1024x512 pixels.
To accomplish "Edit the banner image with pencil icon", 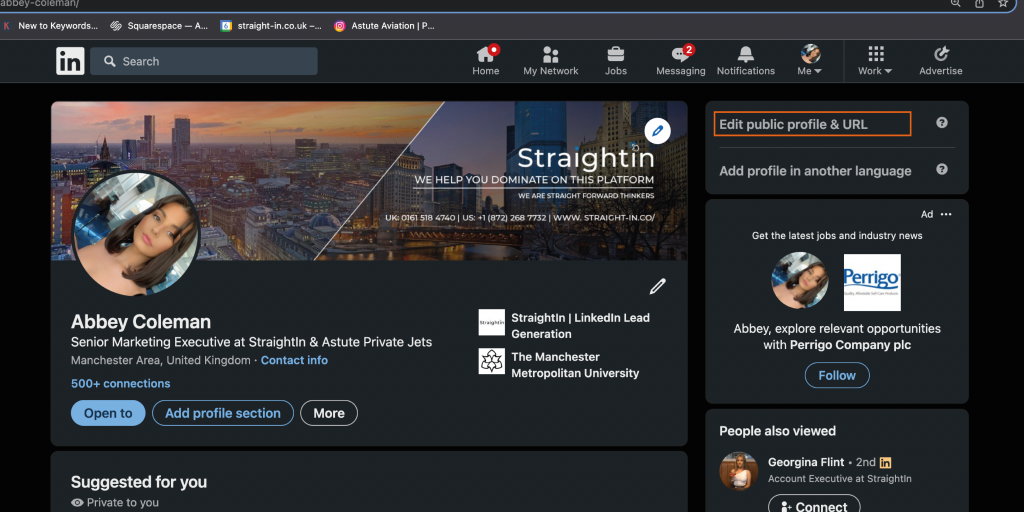I will tap(658, 131).
